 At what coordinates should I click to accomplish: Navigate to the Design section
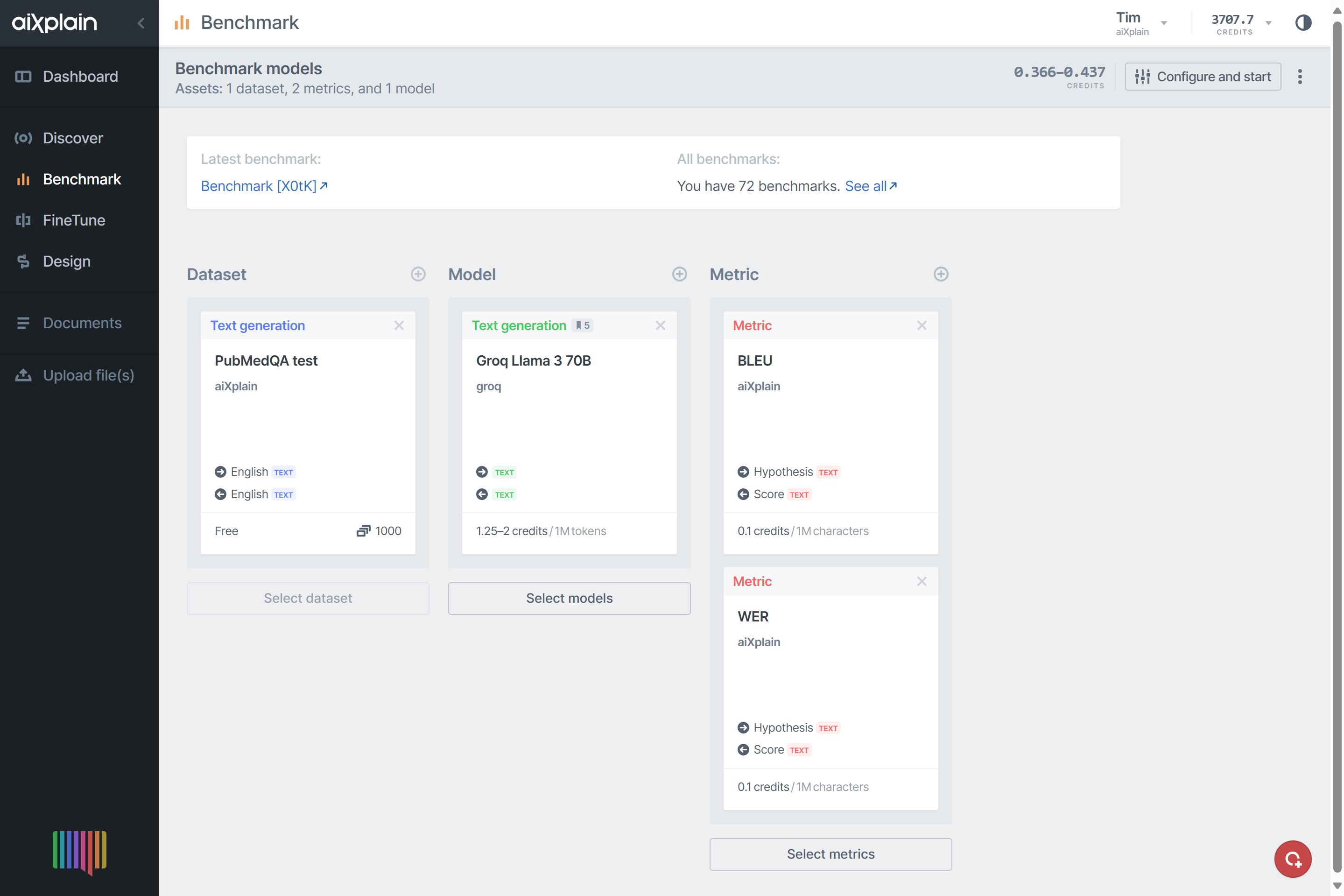click(79, 261)
